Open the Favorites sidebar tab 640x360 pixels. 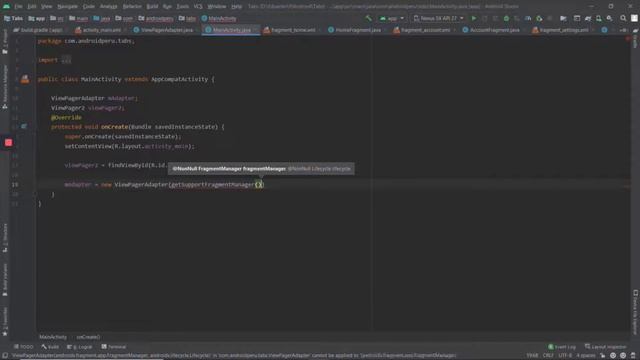[5, 322]
